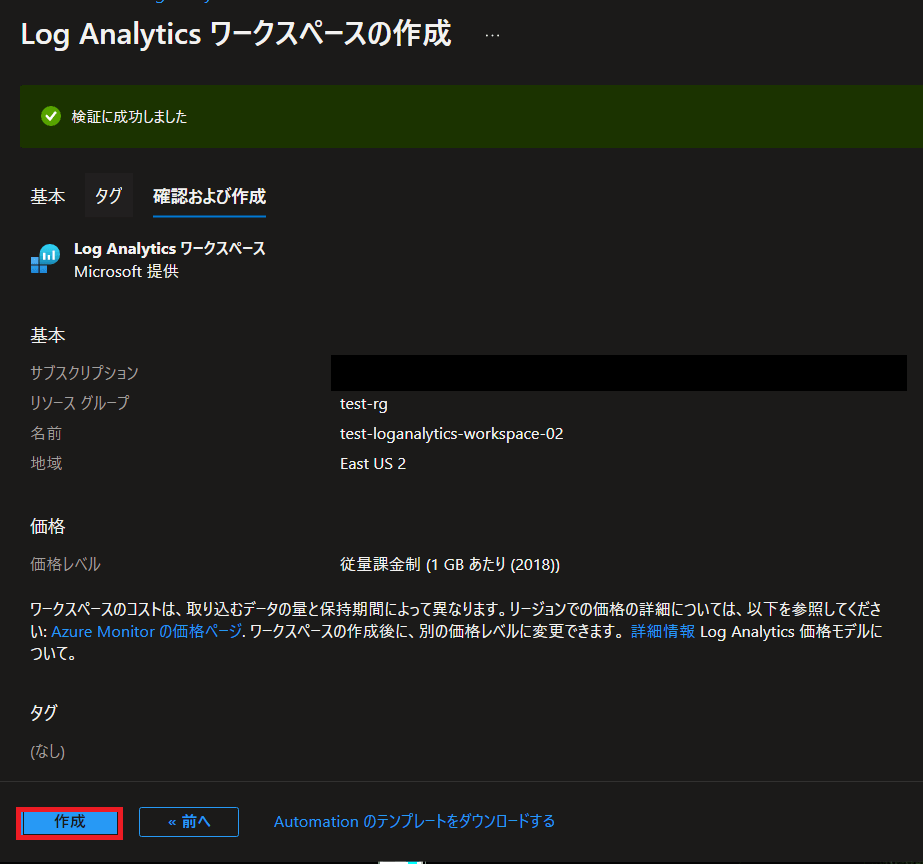
Task: Click the name value test-loganalytics-workspace-02
Action: click(x=451, y=434)
